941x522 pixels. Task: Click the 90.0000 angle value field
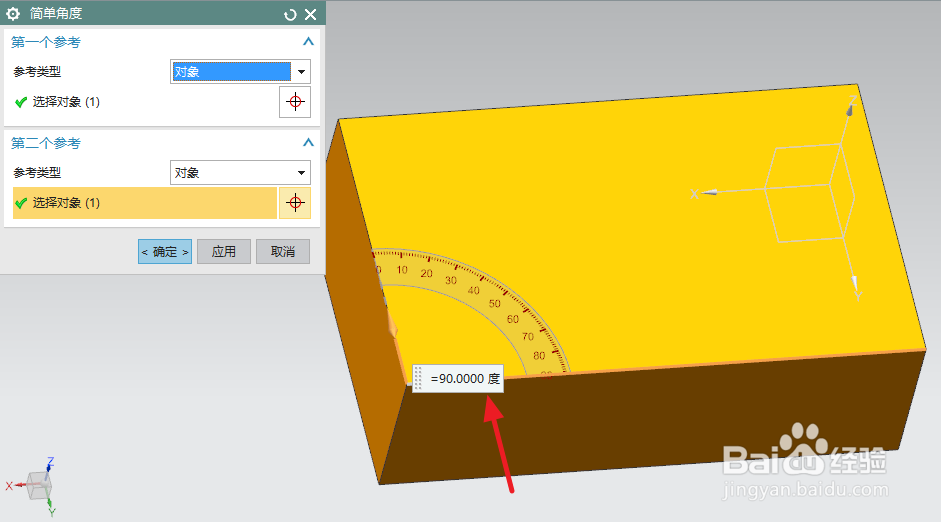(463, 379)
